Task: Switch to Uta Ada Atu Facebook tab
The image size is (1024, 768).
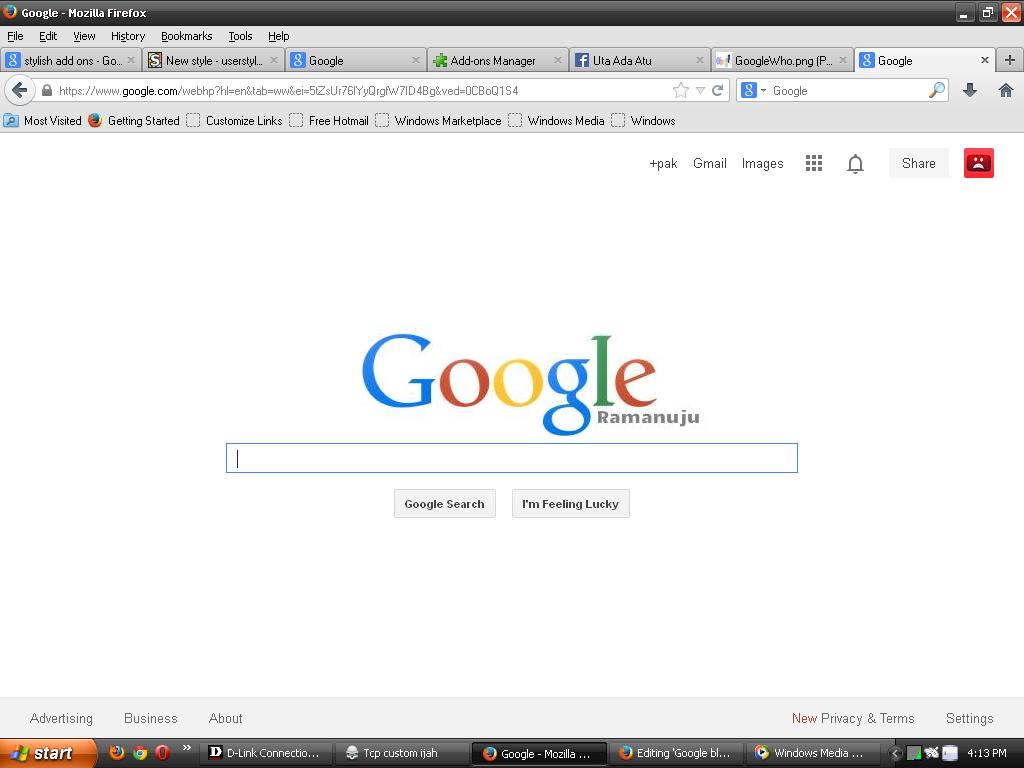Action: pos(640,60)
